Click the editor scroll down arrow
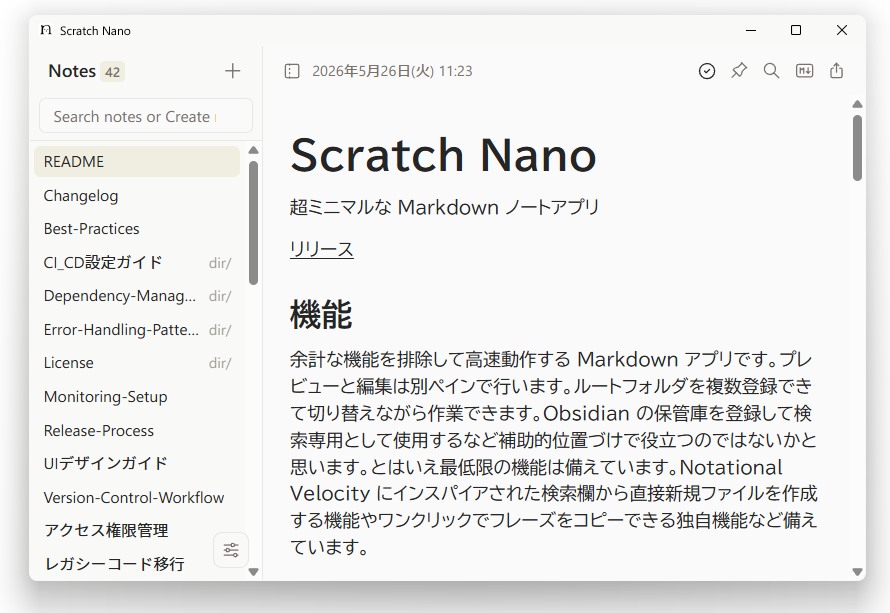The width and height of the screenshot is (890, 613). pos(858,572)
